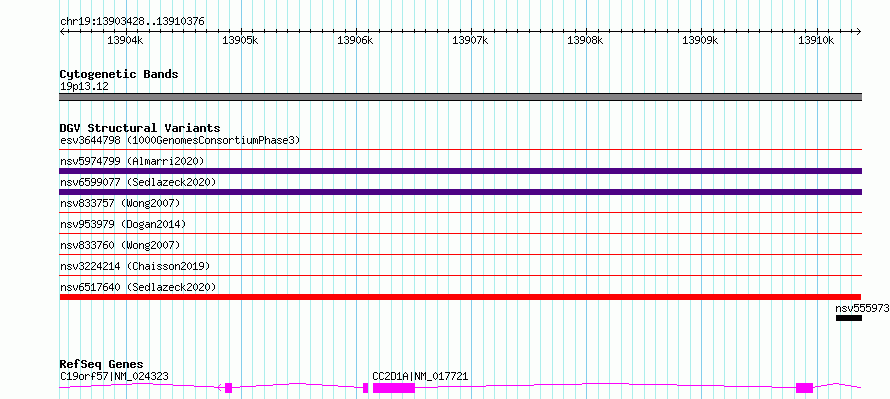
Task: Click the left arrowhead of the ruler
Action: point(62,31)
